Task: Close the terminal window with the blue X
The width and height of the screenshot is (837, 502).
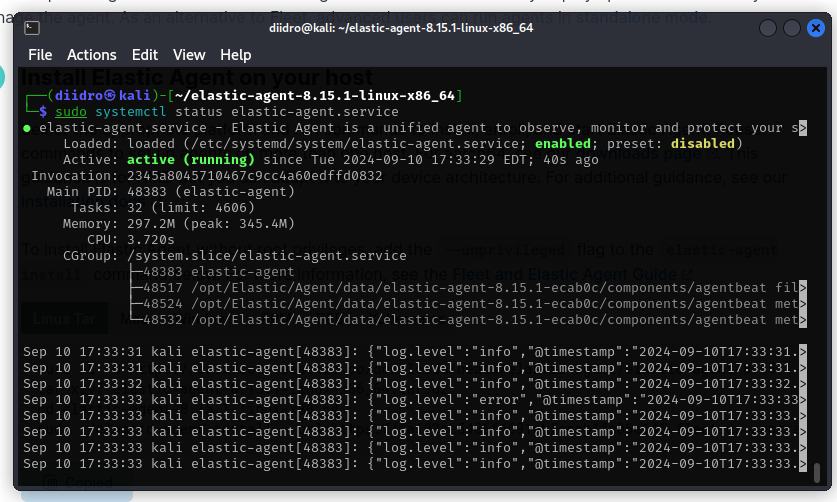Action: click(816, 28)
